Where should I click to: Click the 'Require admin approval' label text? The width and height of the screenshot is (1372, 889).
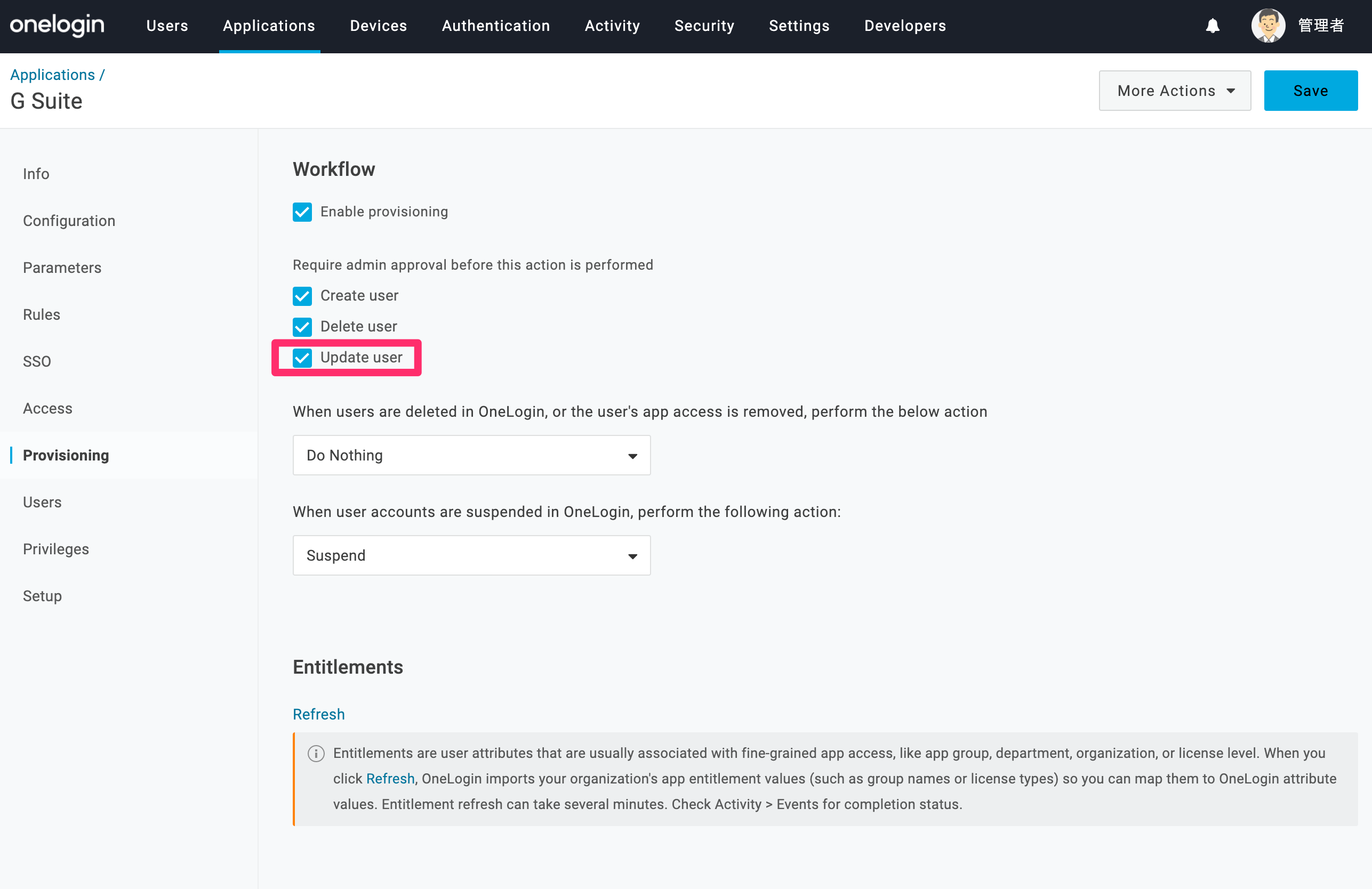(472, 264)
